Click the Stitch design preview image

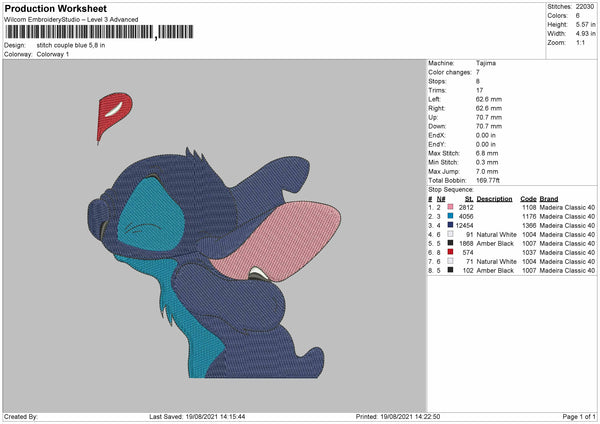[x=214, y=235]
